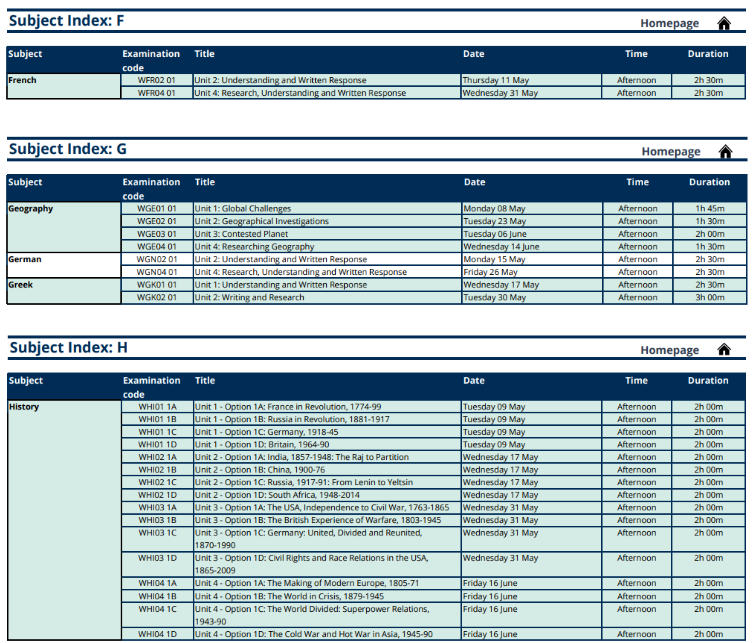
Task: Select examination code WHI02 1C
Action: 157,482
